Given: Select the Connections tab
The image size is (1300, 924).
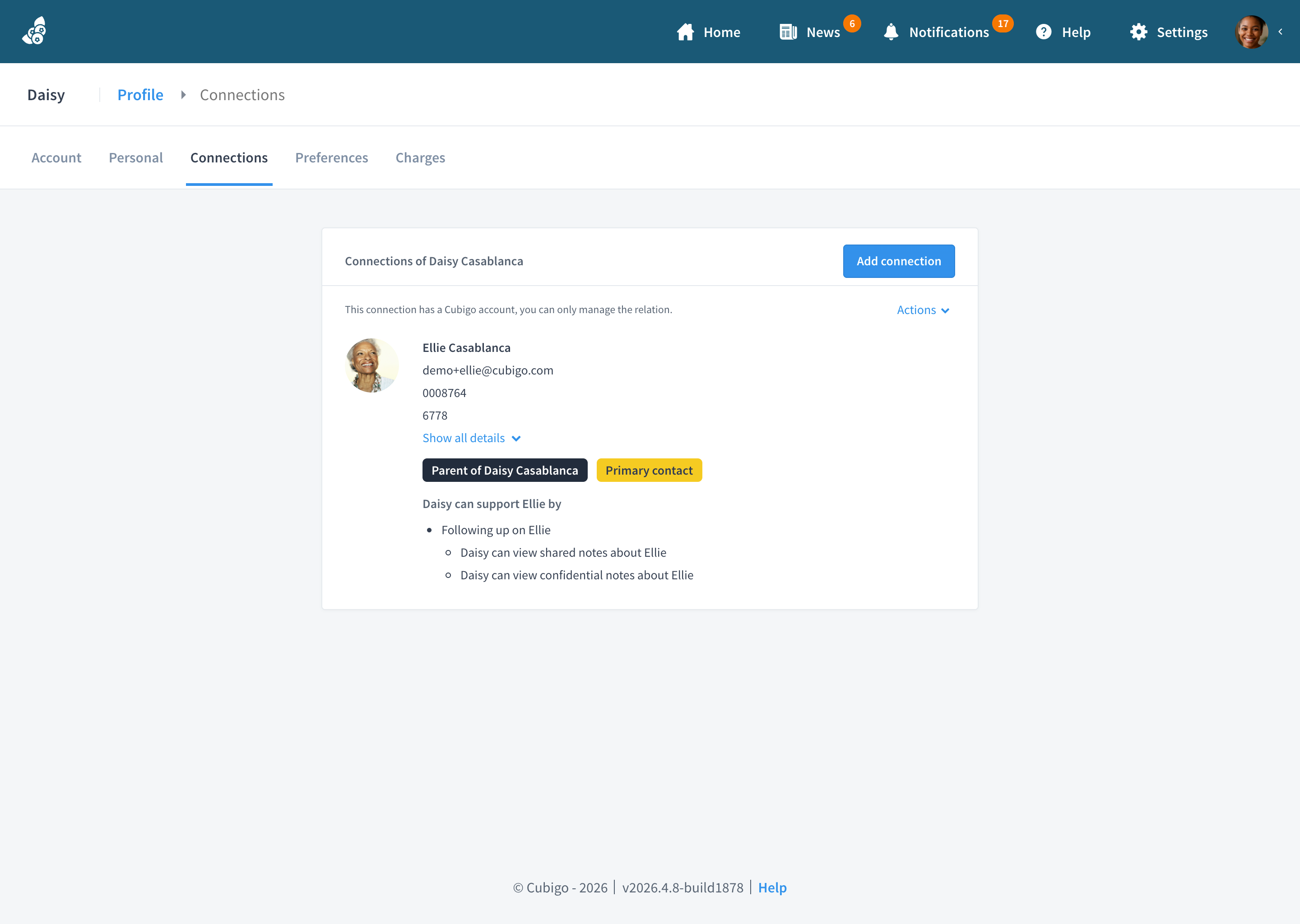Looking at the screenshot, I should click(229, 157).
